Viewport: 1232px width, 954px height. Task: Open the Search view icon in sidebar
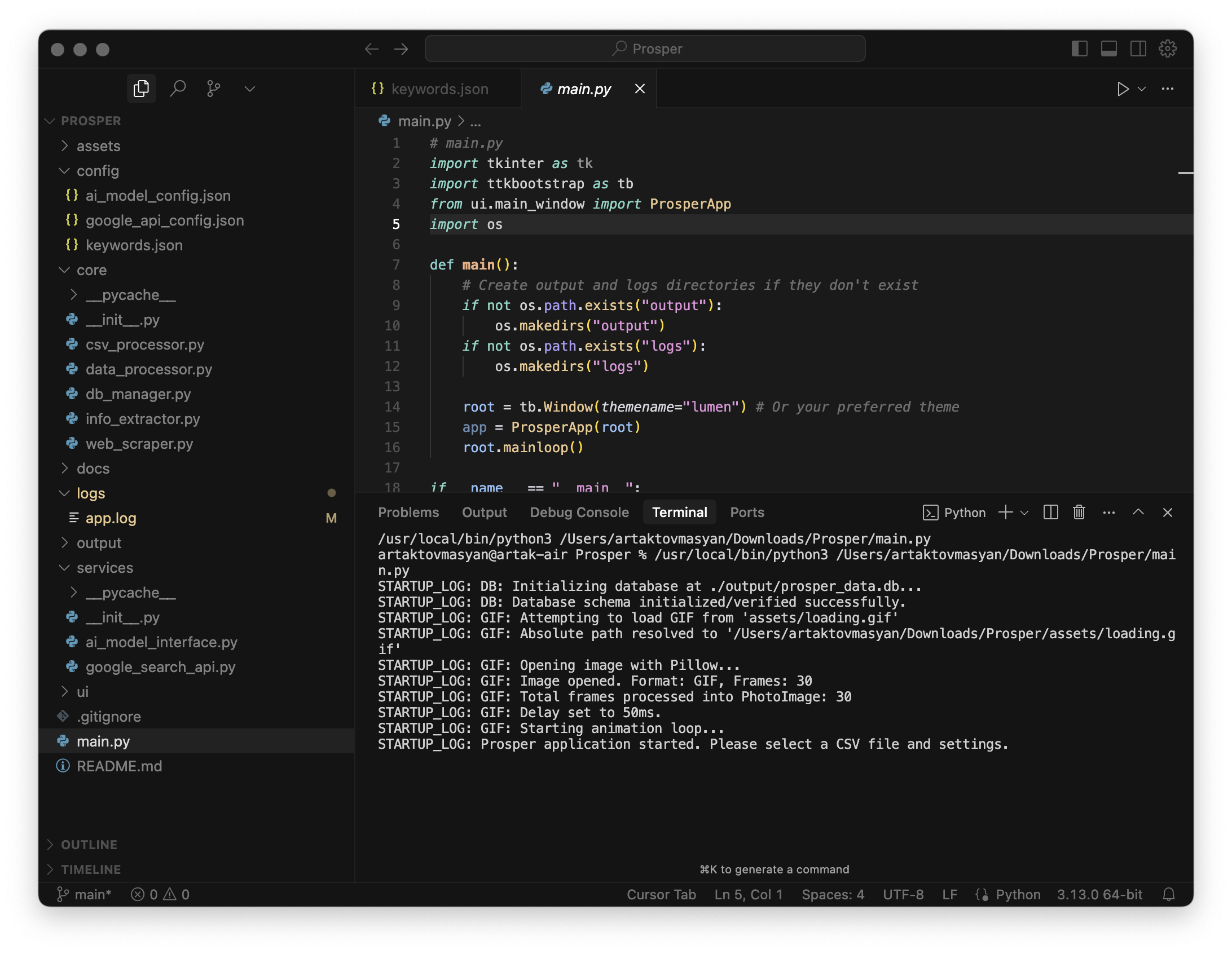pyautogui.click(x=178, y=89)
